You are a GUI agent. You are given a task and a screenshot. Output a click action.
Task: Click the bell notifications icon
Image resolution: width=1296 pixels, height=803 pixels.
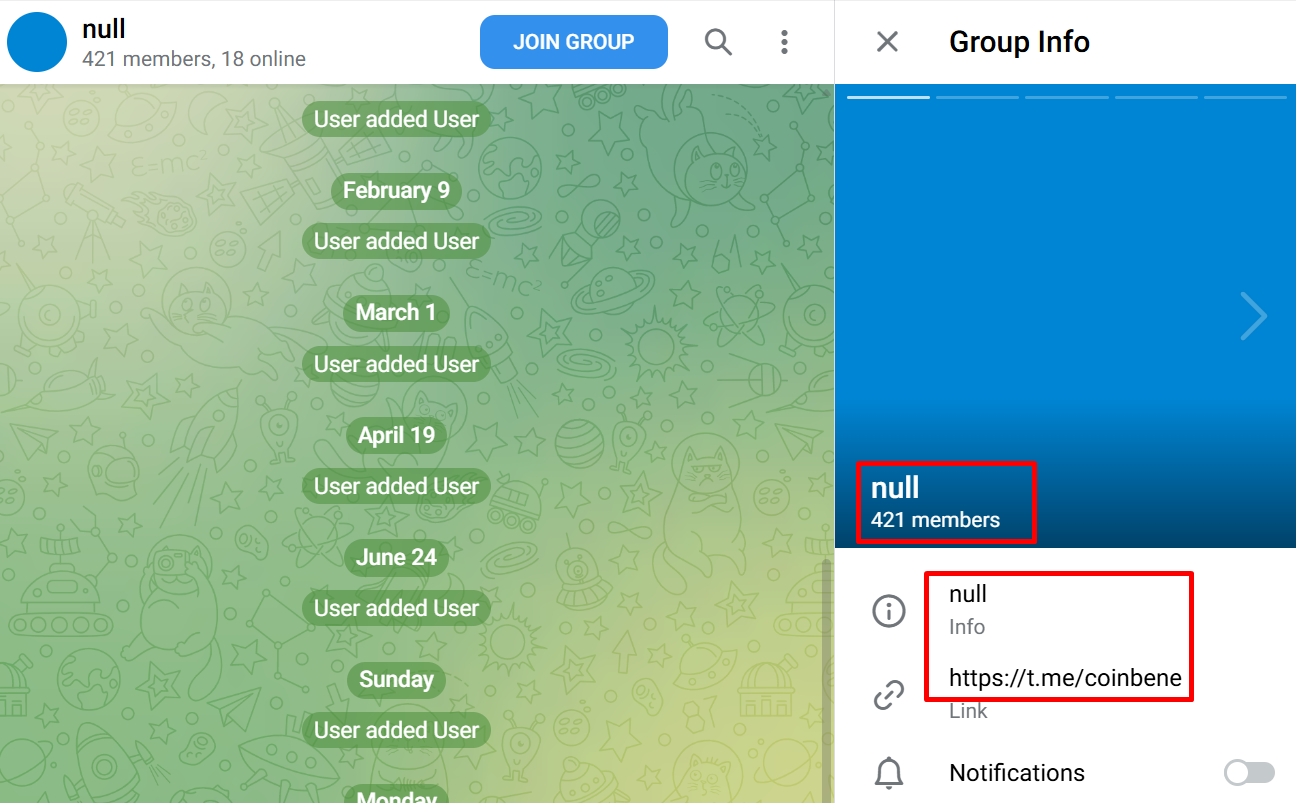889,773
